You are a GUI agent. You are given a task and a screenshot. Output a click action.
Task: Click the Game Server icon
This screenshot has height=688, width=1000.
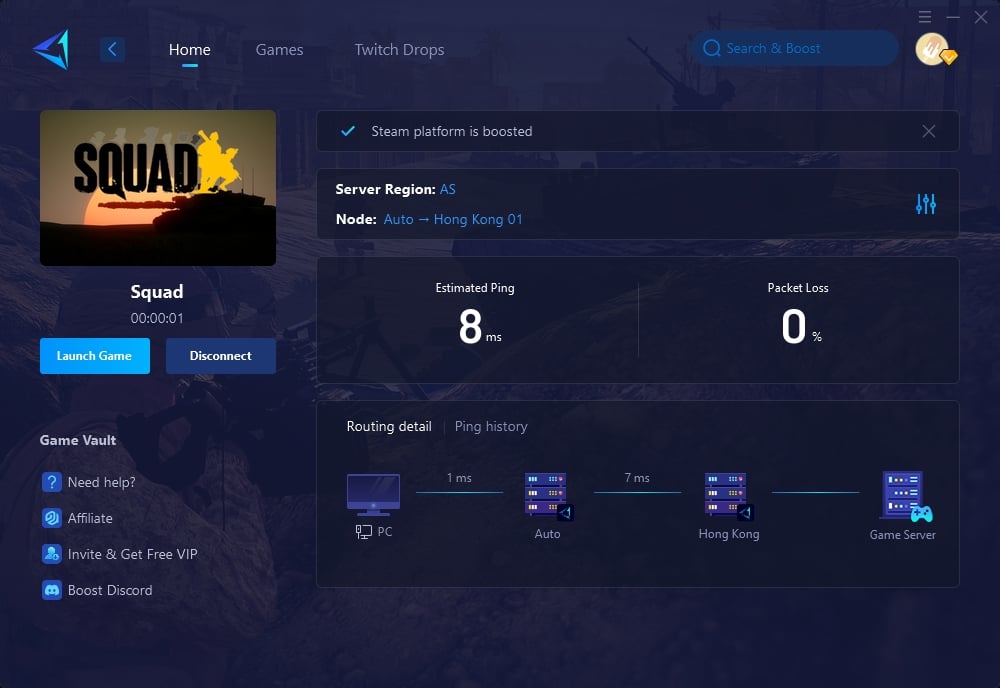[x=906, y=496]
